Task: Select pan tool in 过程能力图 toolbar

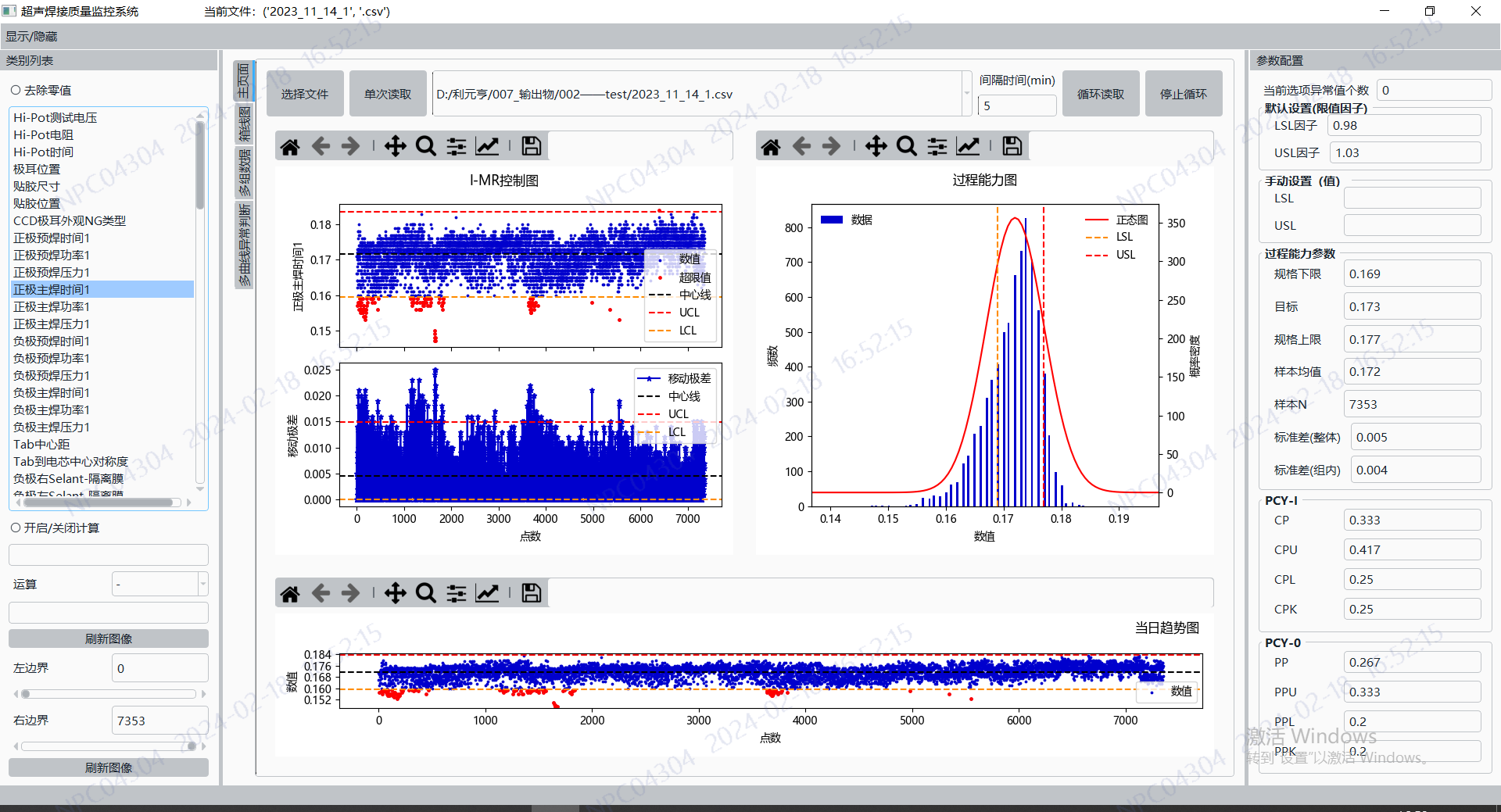Action: pos(876,146)
